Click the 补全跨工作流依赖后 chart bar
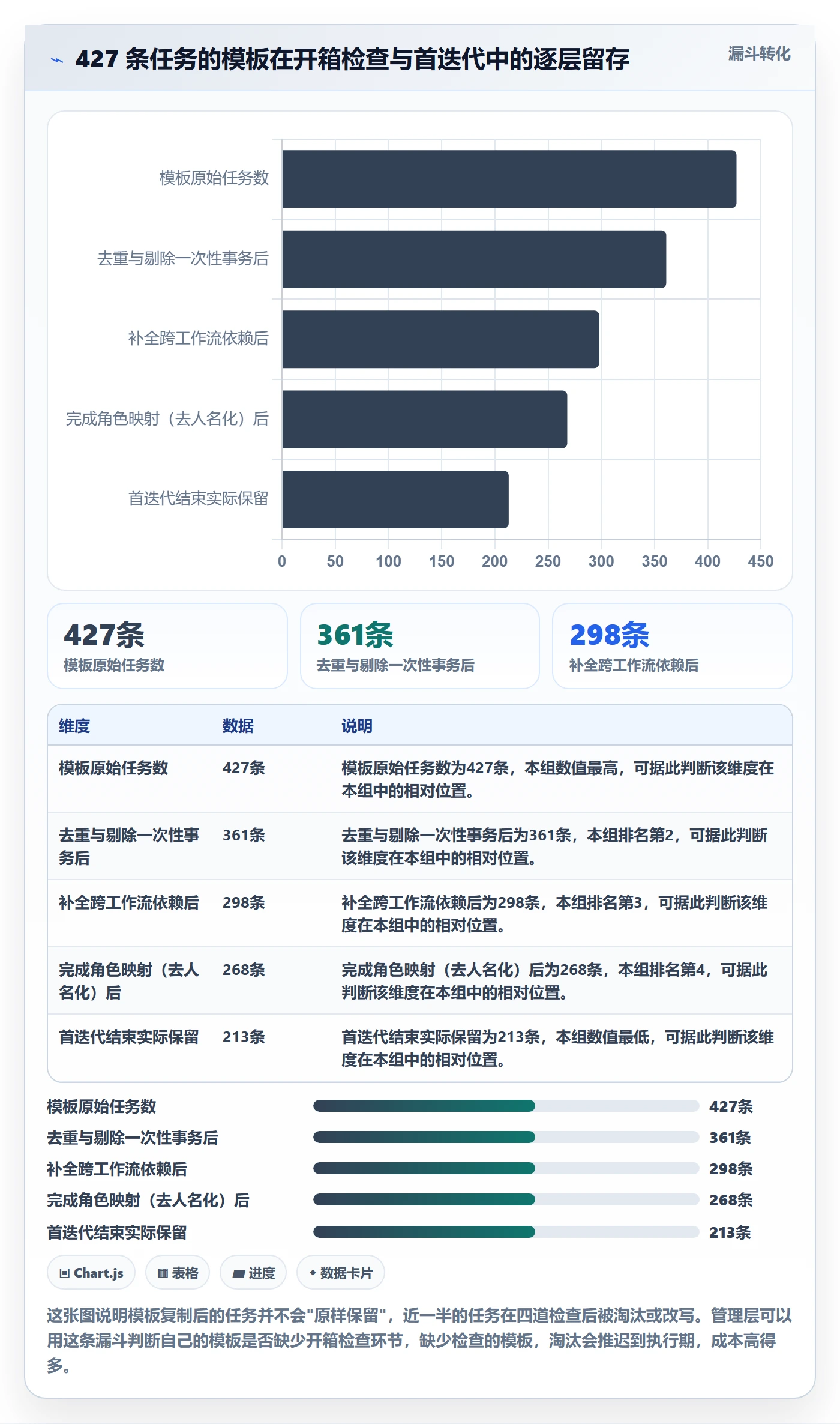The image size is (840, 1424). [441, 339]
